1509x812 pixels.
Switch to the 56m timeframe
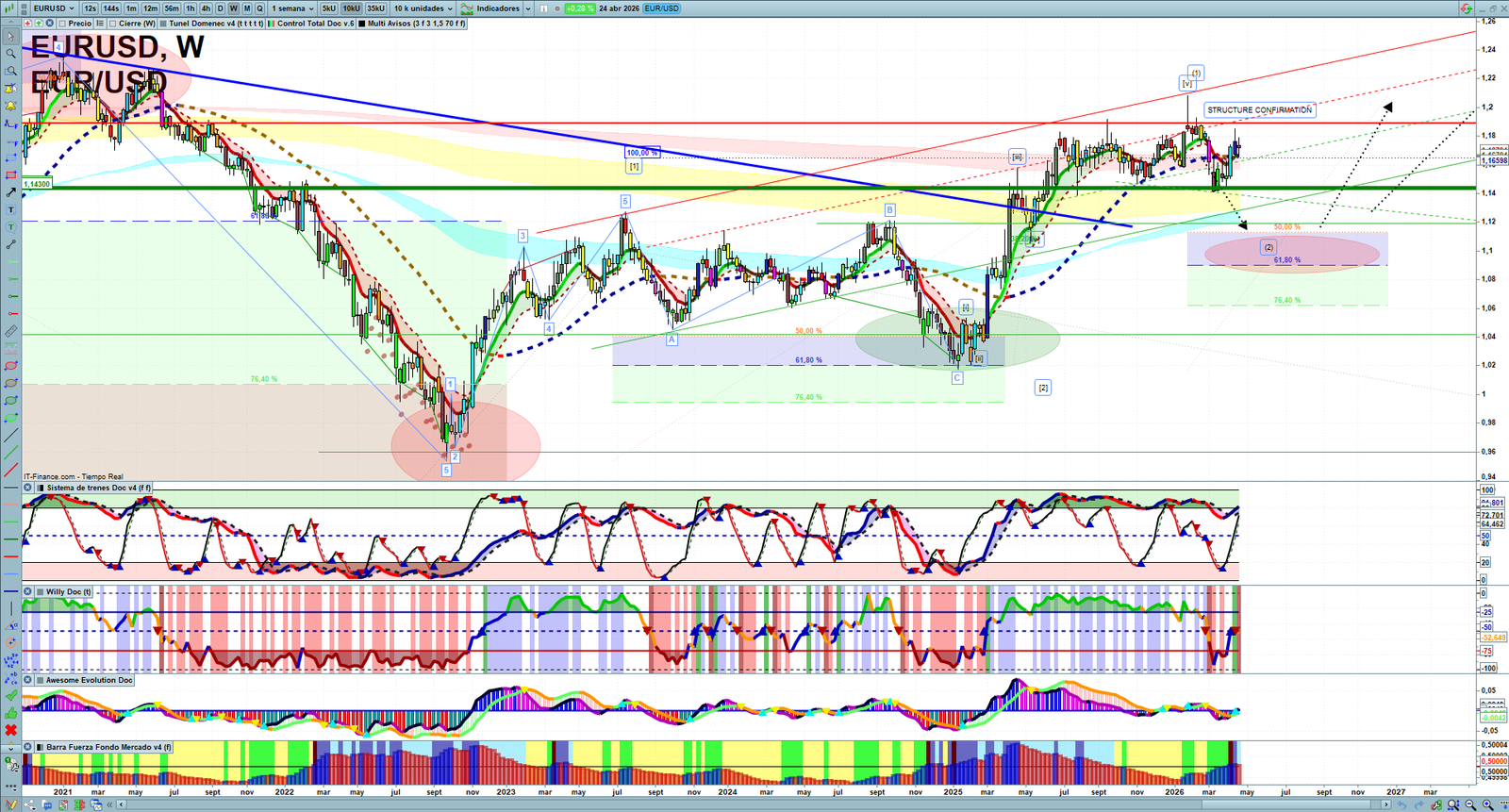click(x=172, y=8)
